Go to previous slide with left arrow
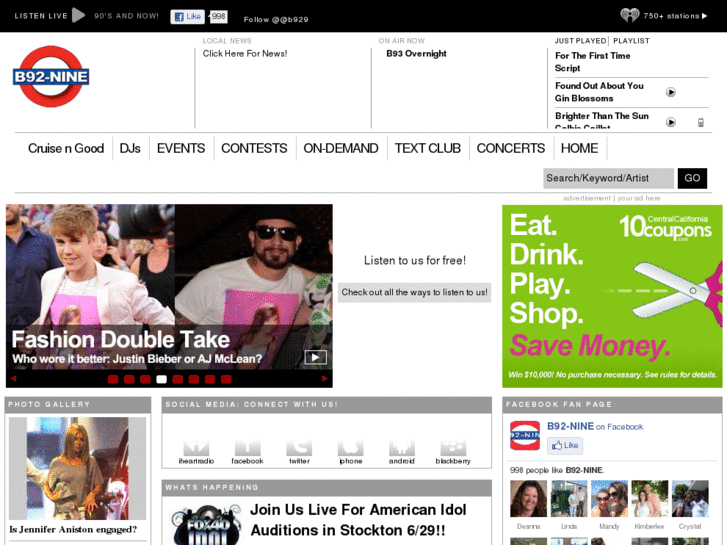The width and height of the screenshot is (727, 545). [13, 378]
